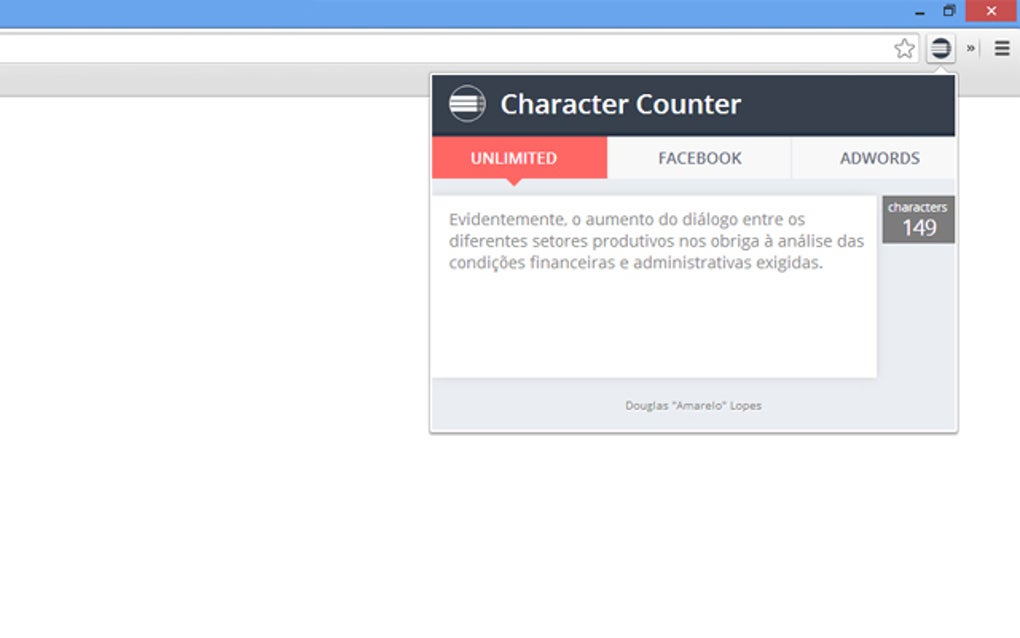Image resolution: width=1020 pixels, height=638 pixels.
Task: Expand hidden extensions with the double-chevron
Action: 969,47
